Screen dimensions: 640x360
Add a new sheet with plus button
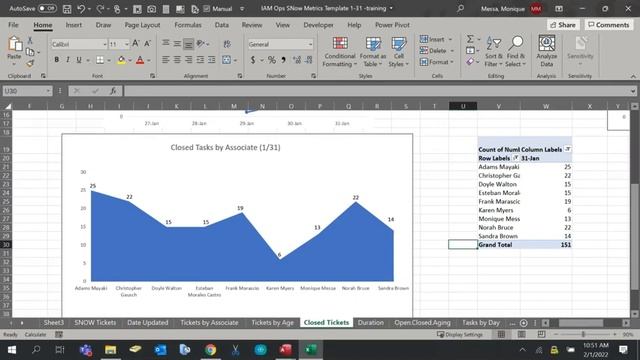[524, 323]
